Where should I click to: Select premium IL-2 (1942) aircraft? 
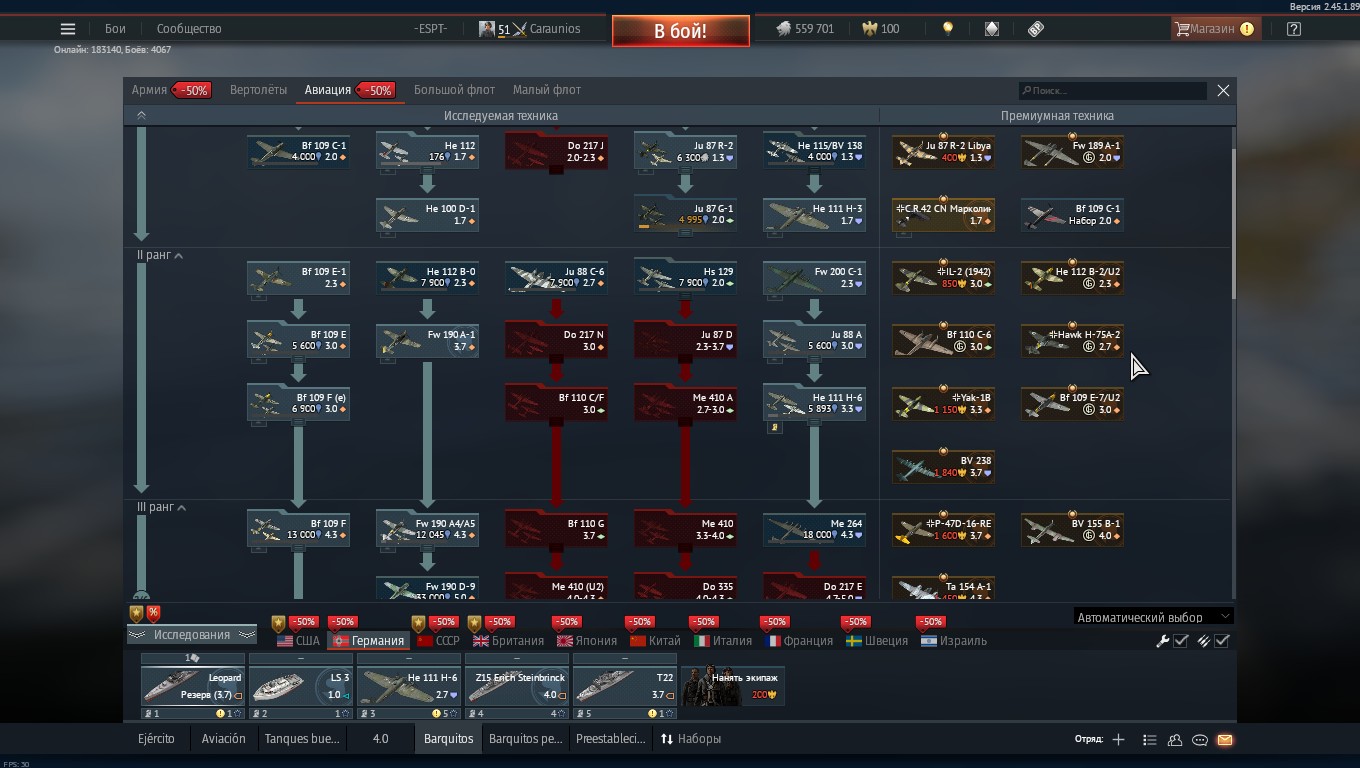[943, 278]
